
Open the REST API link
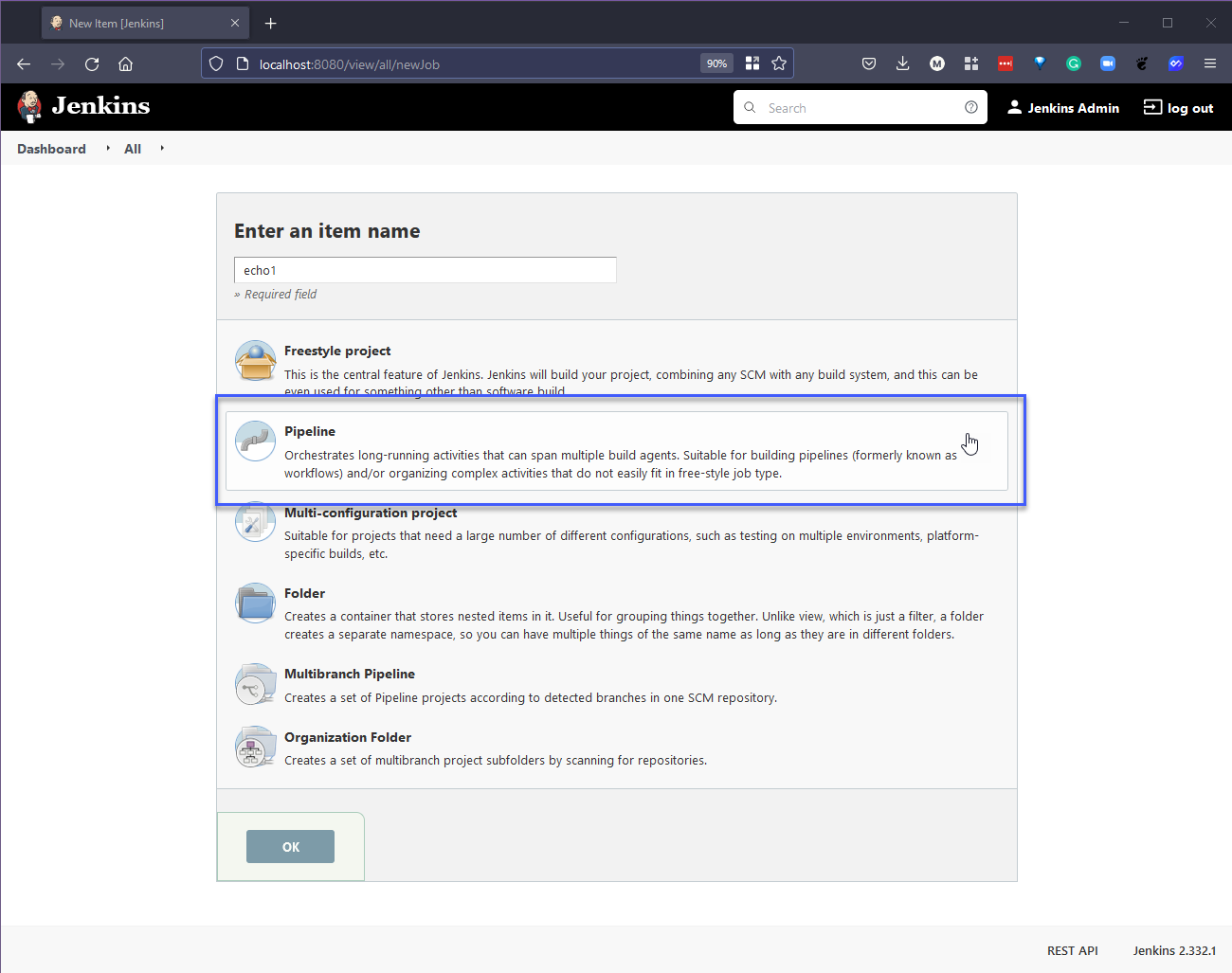point(1072,950)
